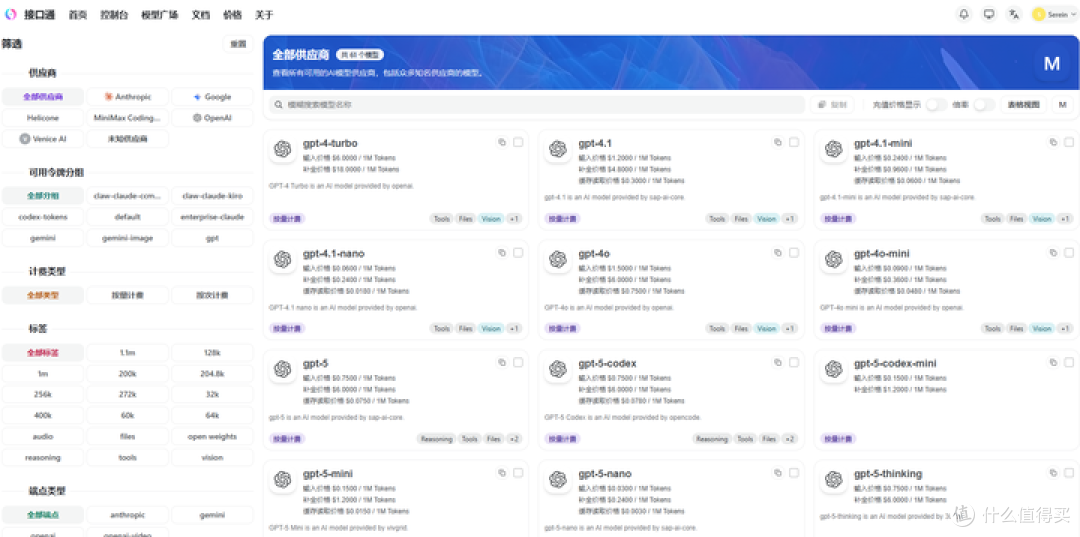Open the language translate icon

point(1014,14)
